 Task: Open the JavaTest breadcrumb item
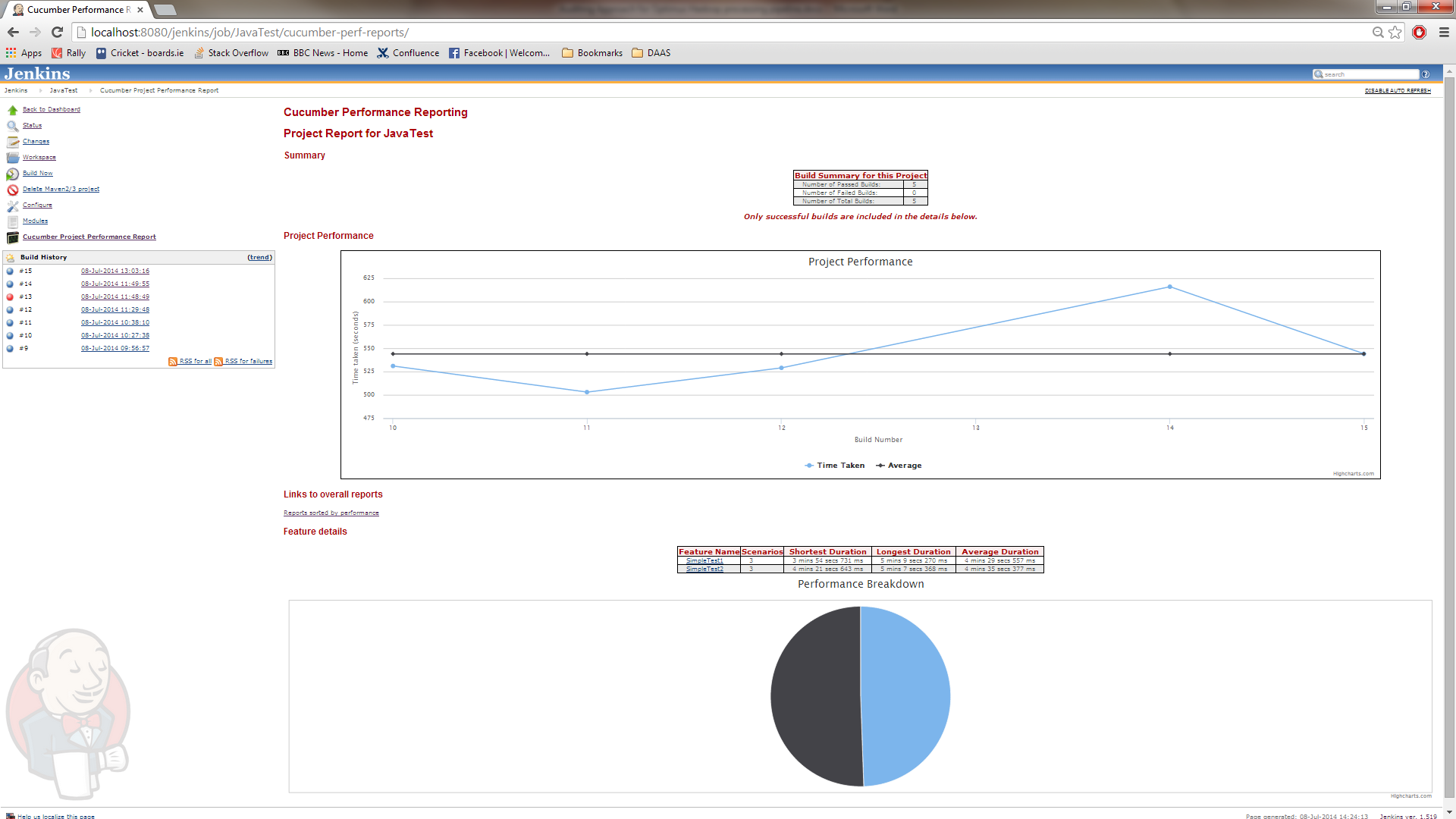64,90
